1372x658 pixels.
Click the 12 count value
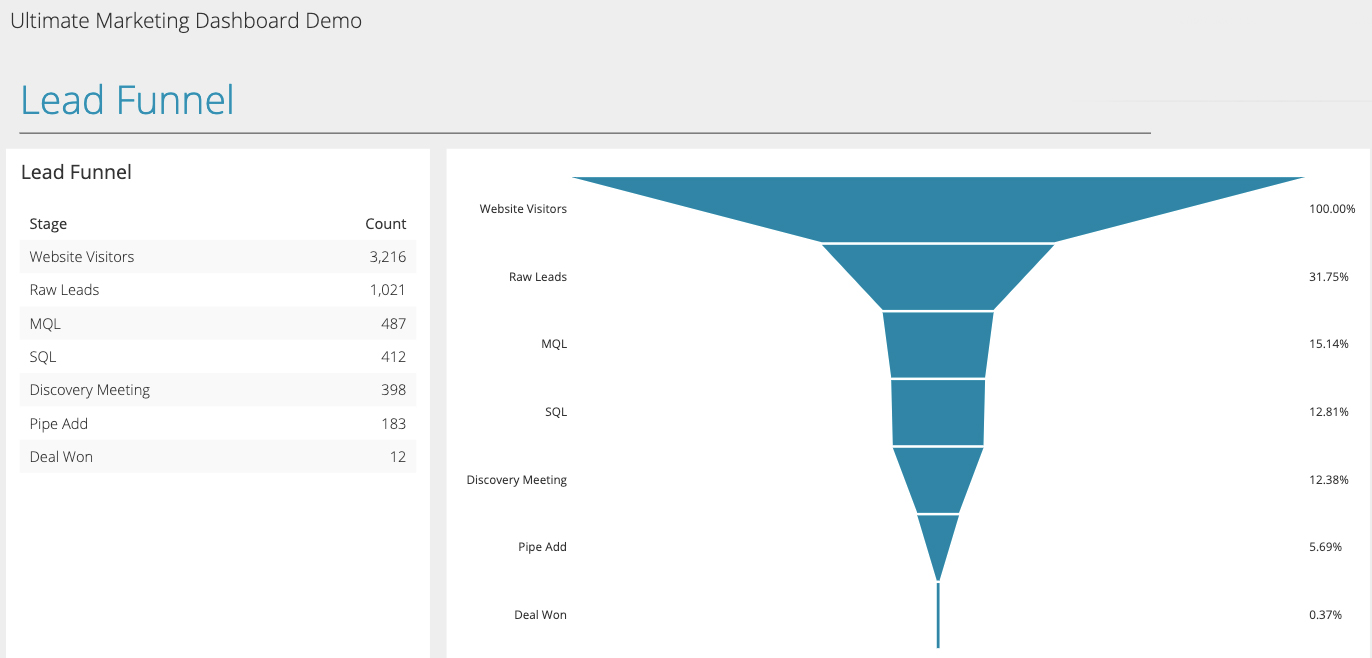[398, 457]
